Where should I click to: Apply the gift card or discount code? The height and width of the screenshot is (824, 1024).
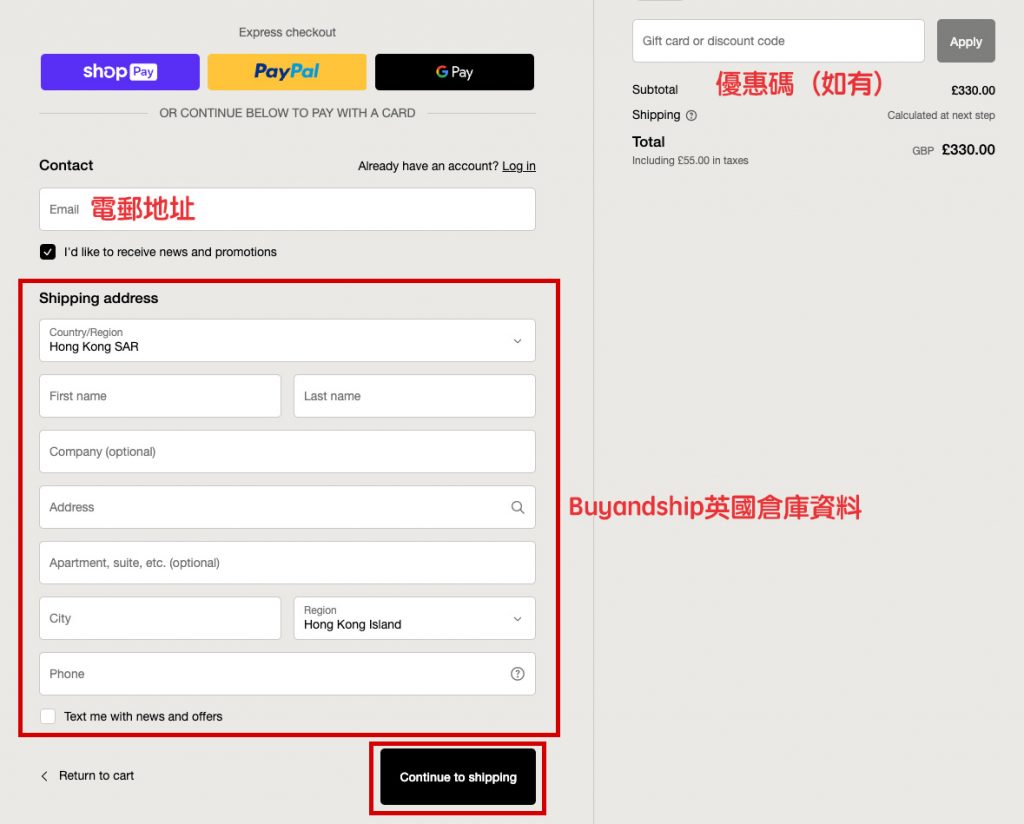[x=965, y=42]
